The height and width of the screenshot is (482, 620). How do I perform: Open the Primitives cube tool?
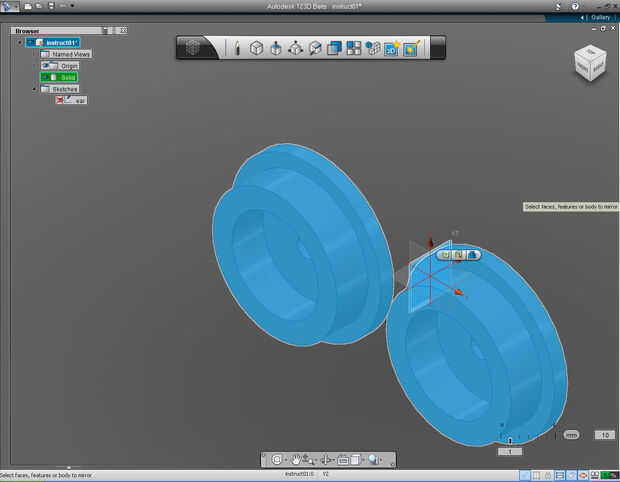(x=256, y=48)
